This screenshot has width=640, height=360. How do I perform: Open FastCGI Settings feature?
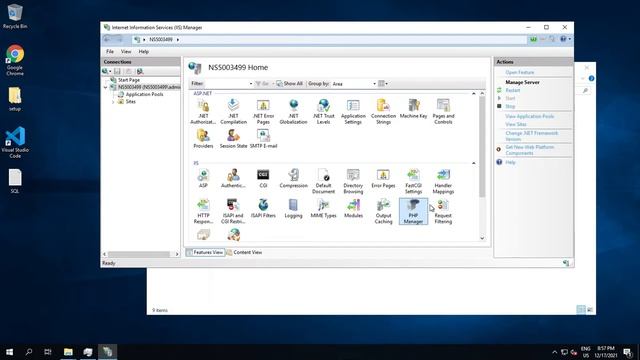click(x=413, y=181)
